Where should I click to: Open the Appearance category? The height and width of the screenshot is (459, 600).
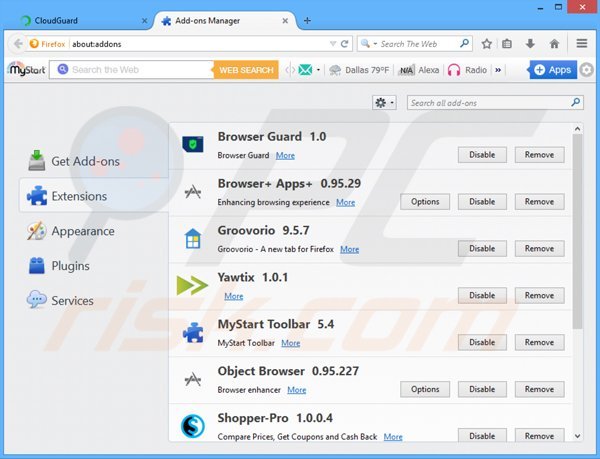(x=71, y=231)
